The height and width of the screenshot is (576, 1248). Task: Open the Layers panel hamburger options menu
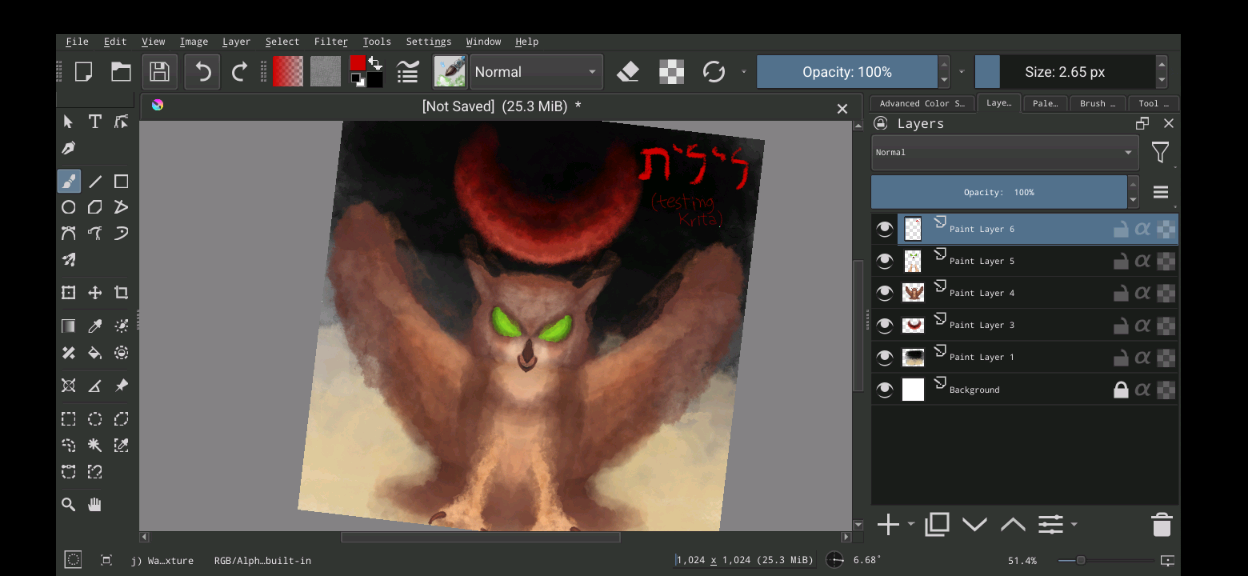(1160, 192)
